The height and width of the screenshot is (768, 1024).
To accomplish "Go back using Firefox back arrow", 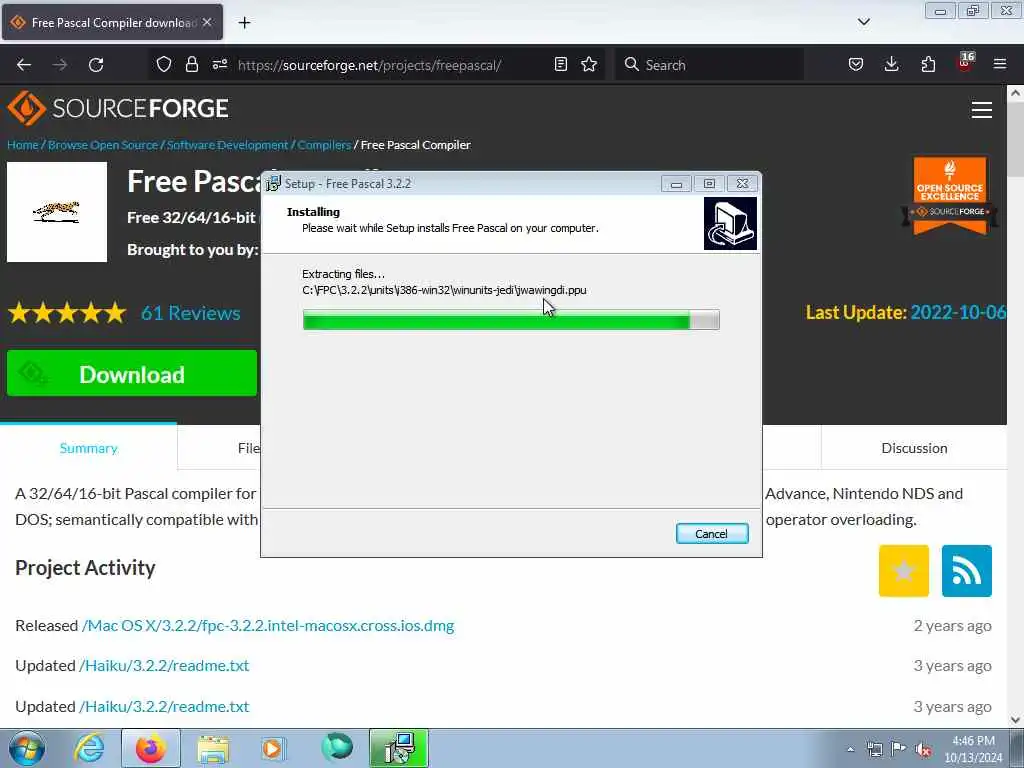I will point(24,65).
